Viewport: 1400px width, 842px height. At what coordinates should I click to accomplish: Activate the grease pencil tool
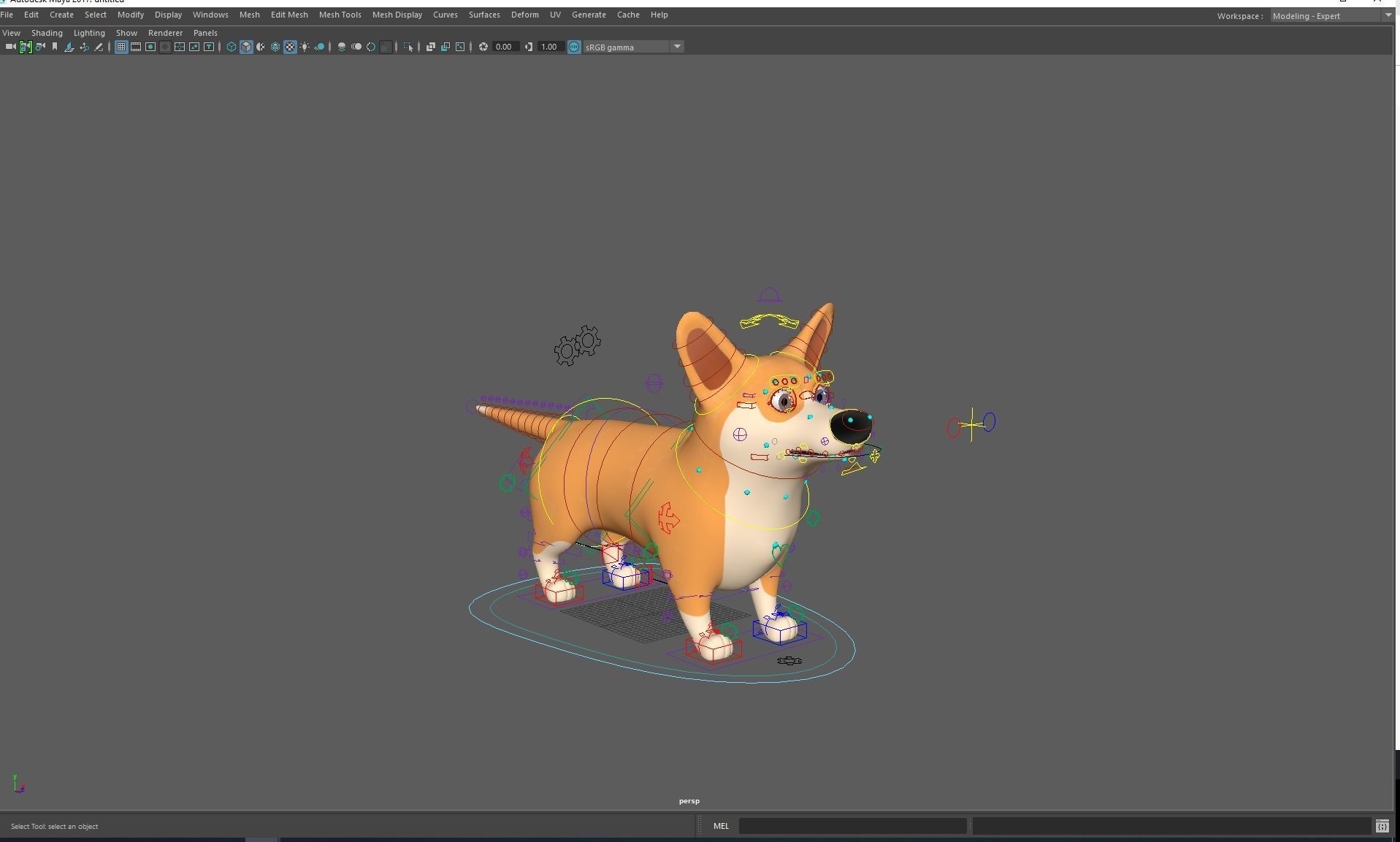[98, 47]
